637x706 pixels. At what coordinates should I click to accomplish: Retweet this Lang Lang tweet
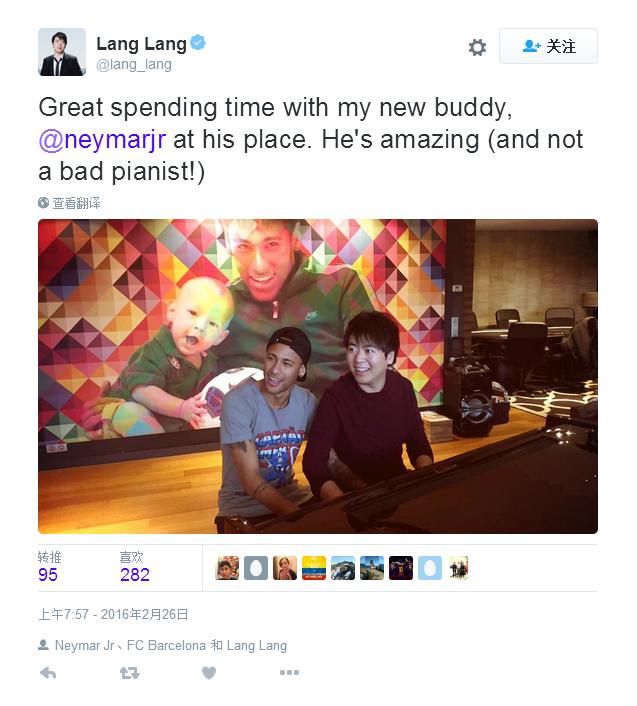(129, 673)
